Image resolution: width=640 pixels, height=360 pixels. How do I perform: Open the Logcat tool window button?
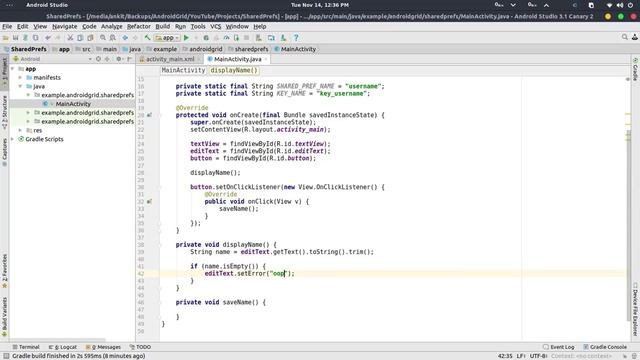pyautogui.click(x=63, y=347)
